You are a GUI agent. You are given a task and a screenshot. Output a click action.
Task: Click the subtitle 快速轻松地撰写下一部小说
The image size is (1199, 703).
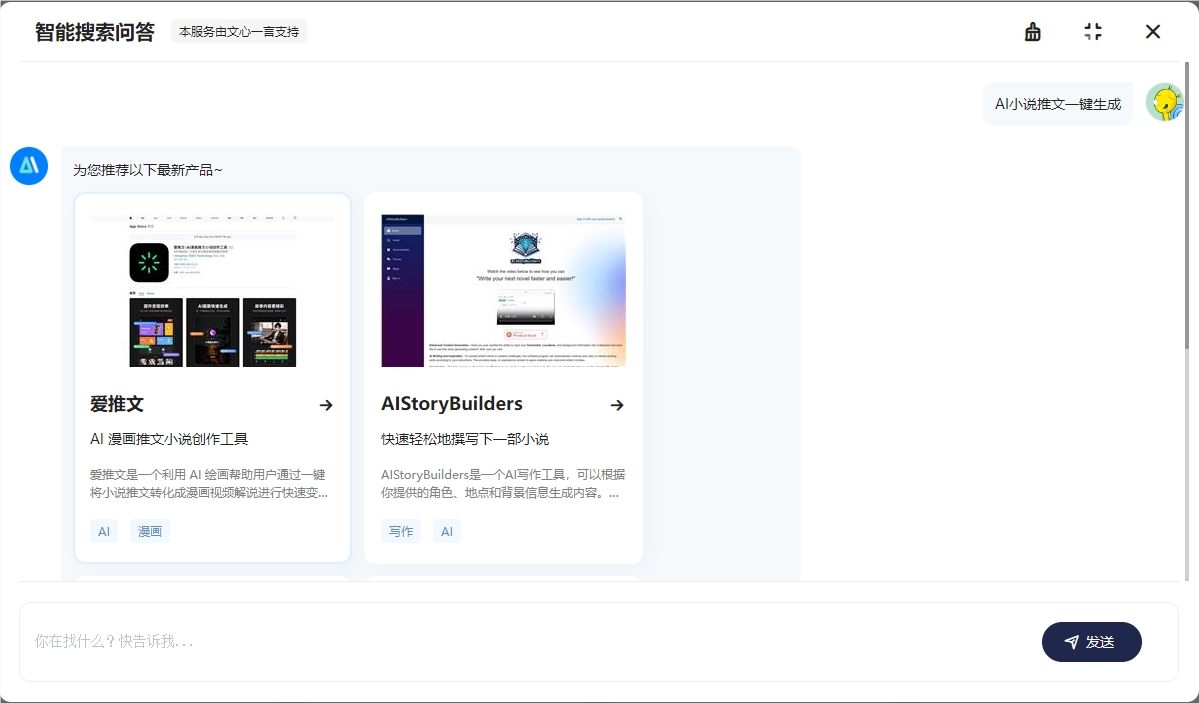[x=465, y=439]
